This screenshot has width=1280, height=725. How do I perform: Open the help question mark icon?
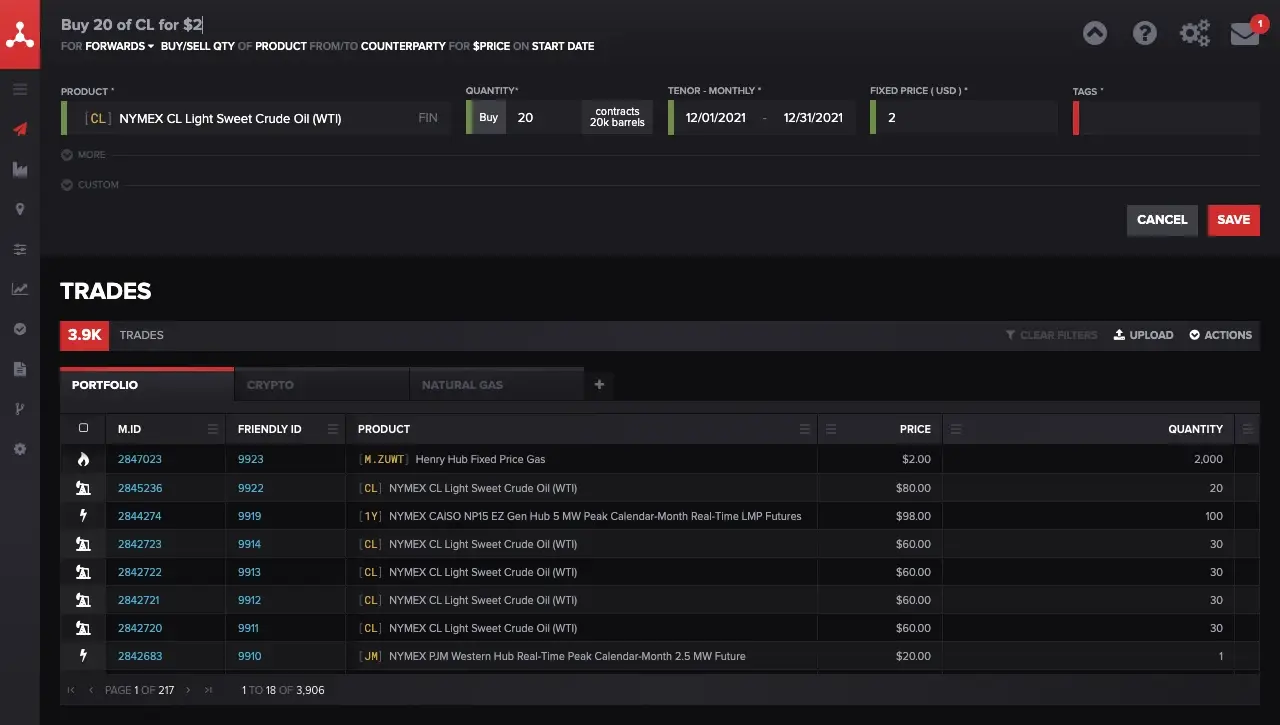click(x=1145, y=33)
